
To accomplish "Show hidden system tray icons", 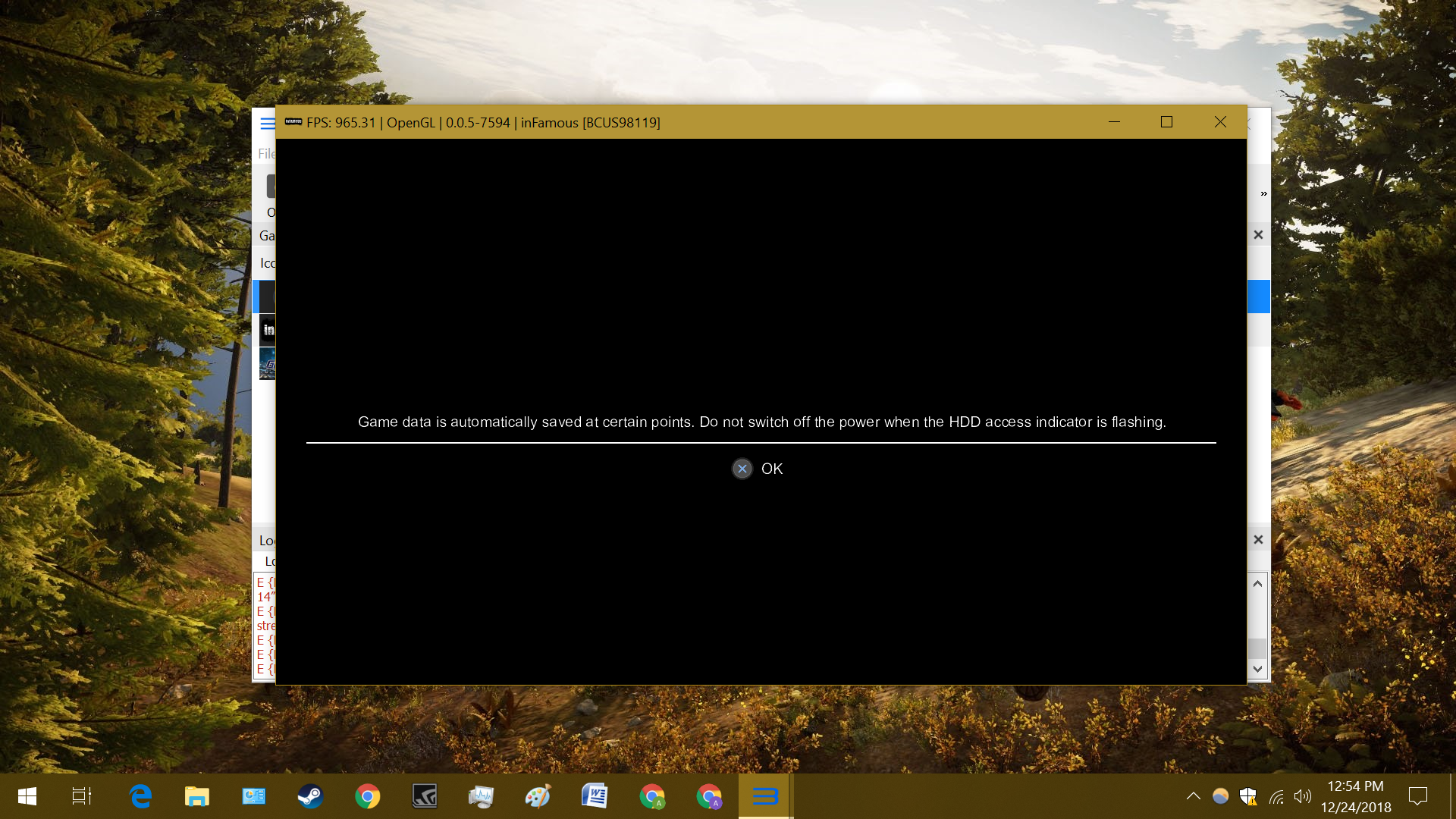I will click(x=1193, y=796).
